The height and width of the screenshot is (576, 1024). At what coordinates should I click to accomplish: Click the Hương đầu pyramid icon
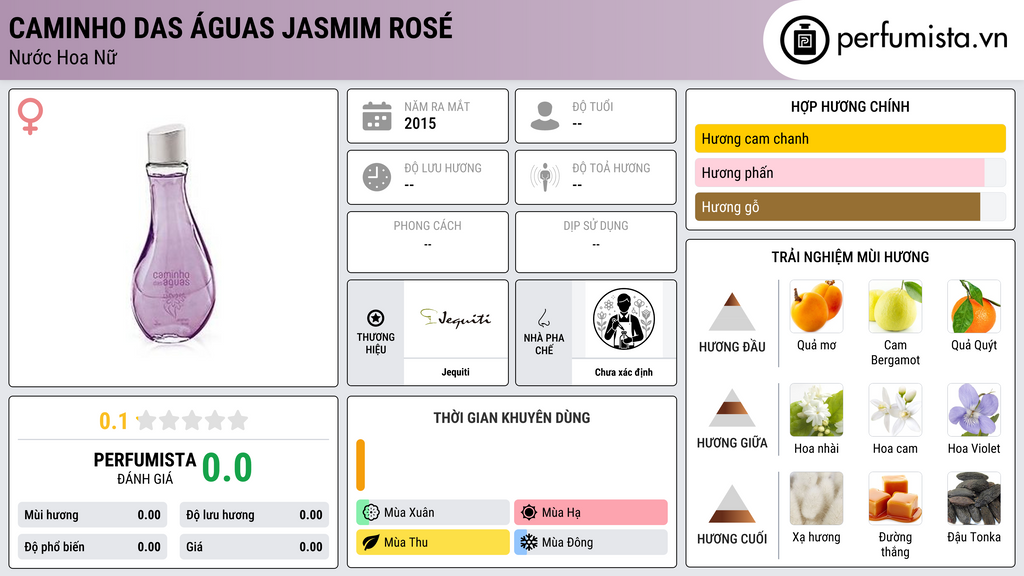732,312
